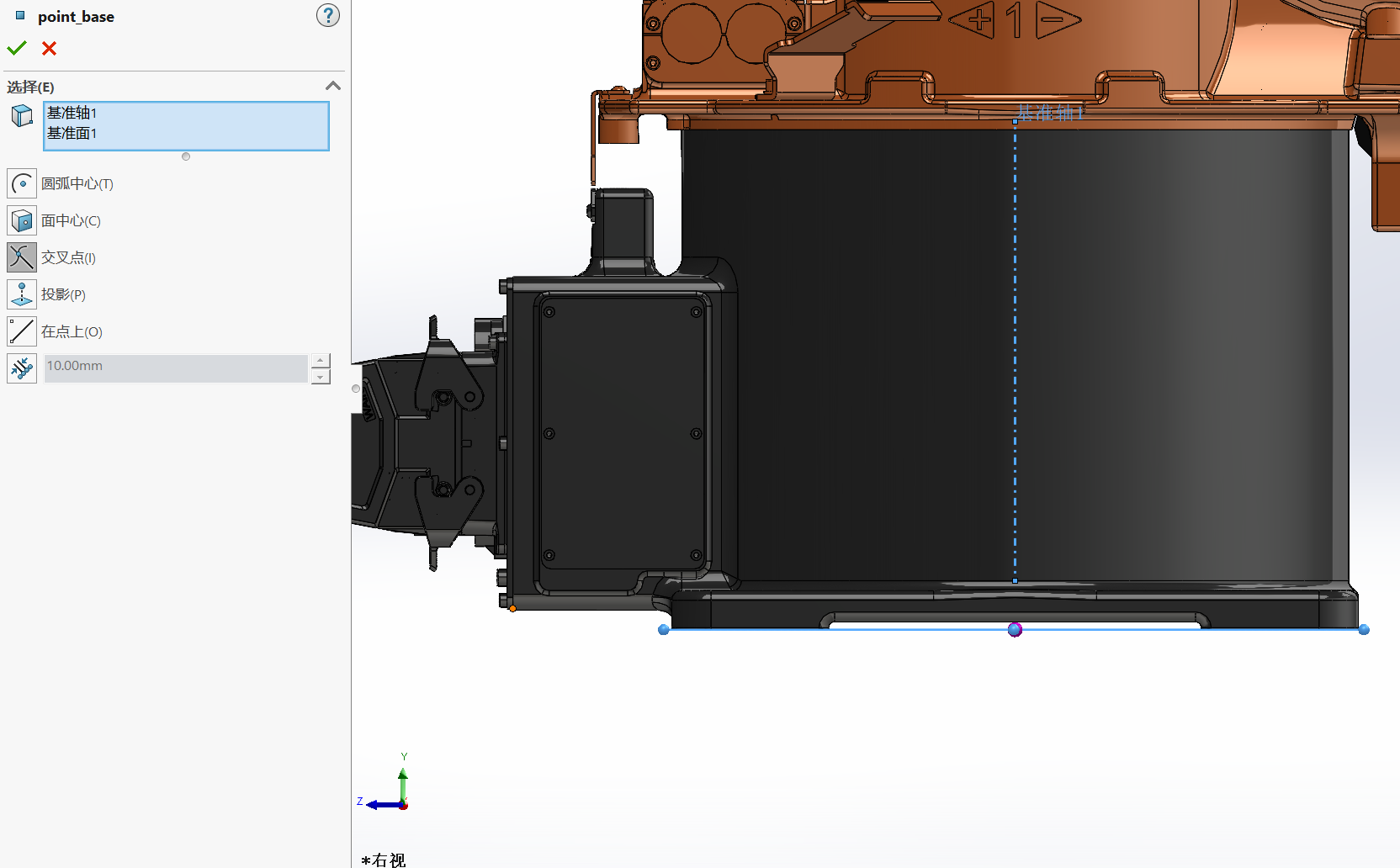Decrease the distance with the down stepper arrow
The width and height of the screenshot is (1400, 868).
(x=321, y=377)
